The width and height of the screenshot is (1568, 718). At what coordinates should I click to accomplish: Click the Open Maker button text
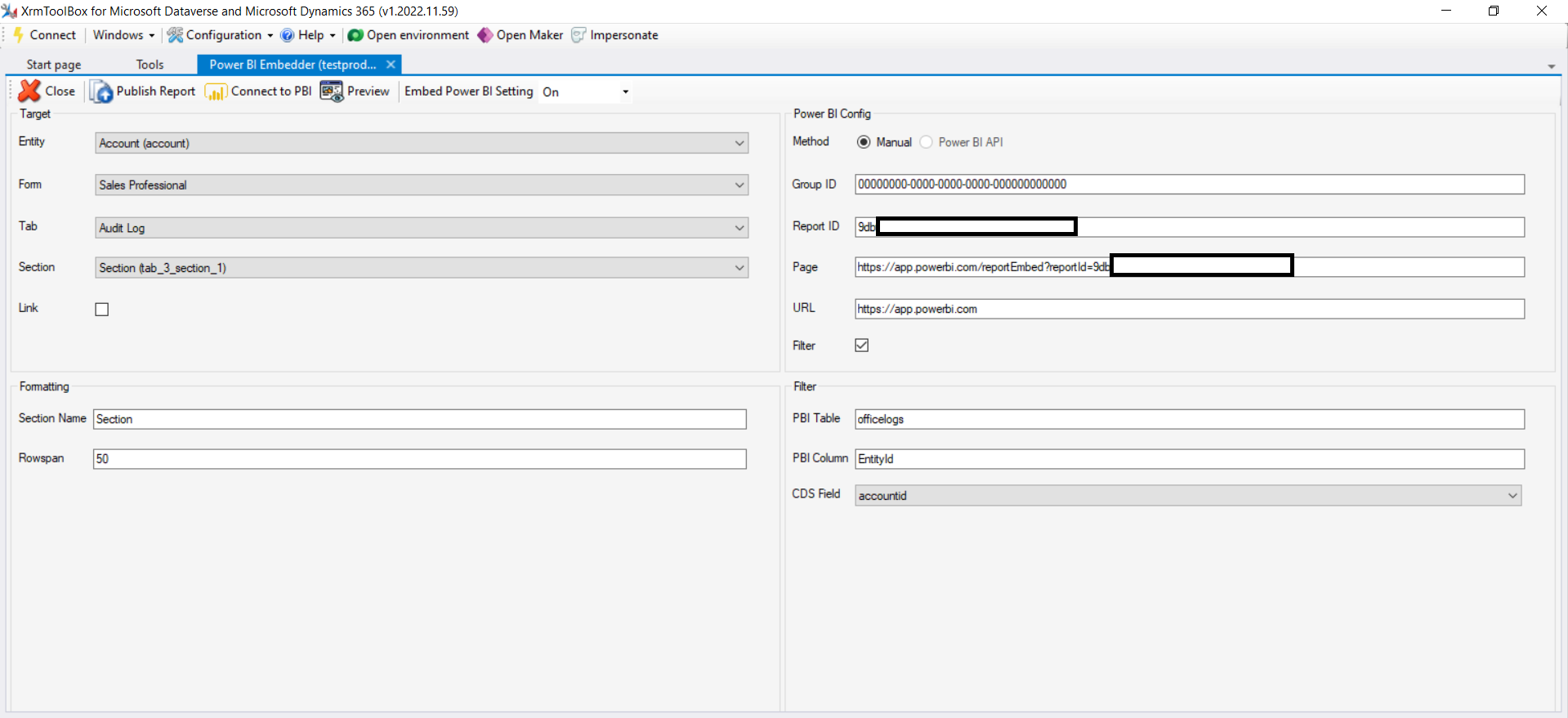tap(529, 35)
